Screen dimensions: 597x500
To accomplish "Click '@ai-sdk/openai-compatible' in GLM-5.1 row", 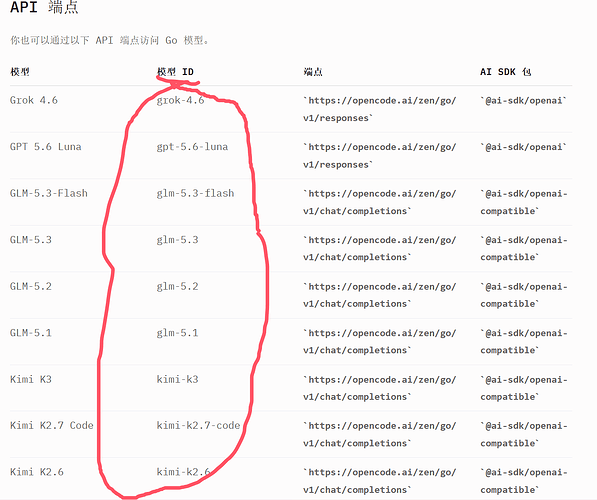I will 524,341.
